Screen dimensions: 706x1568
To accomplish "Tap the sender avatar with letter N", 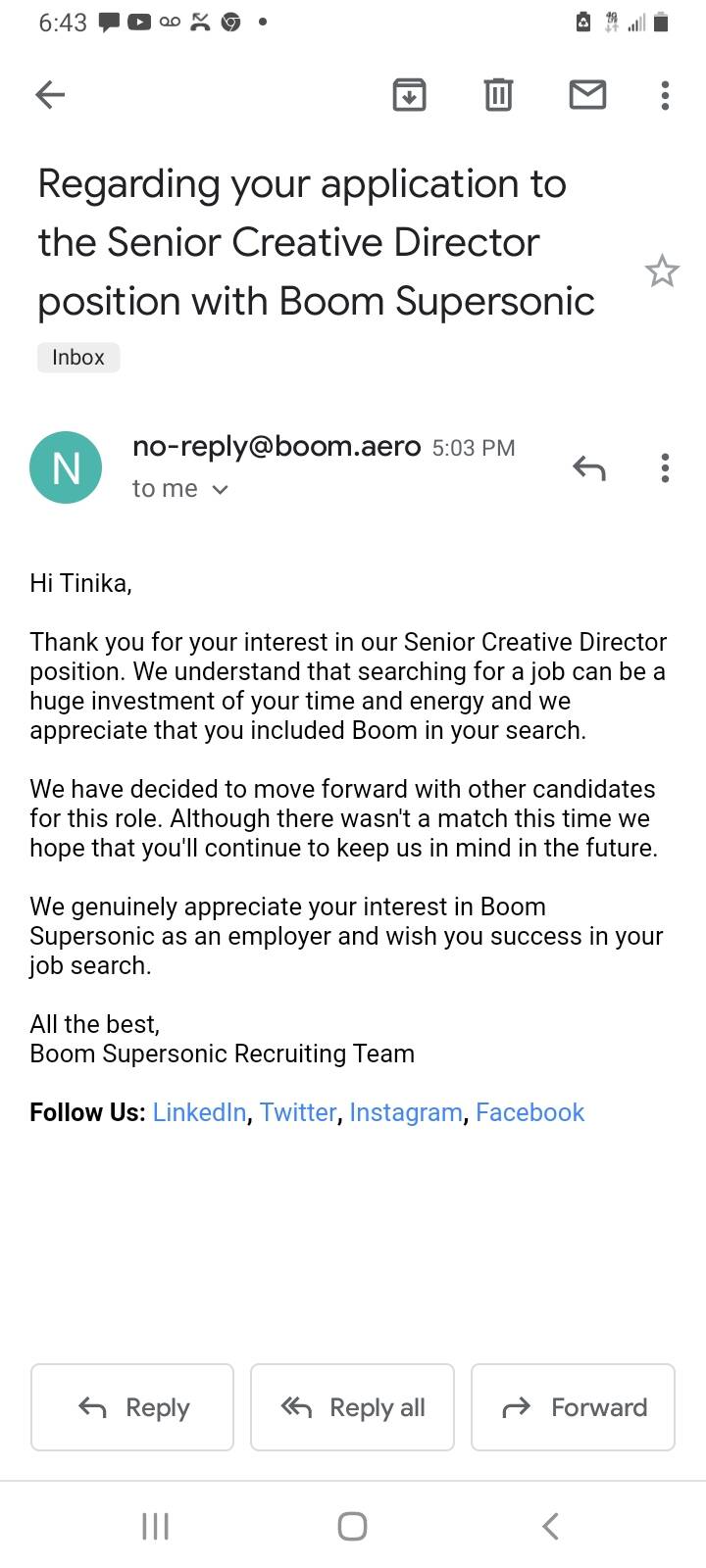I will coord(66,467).
